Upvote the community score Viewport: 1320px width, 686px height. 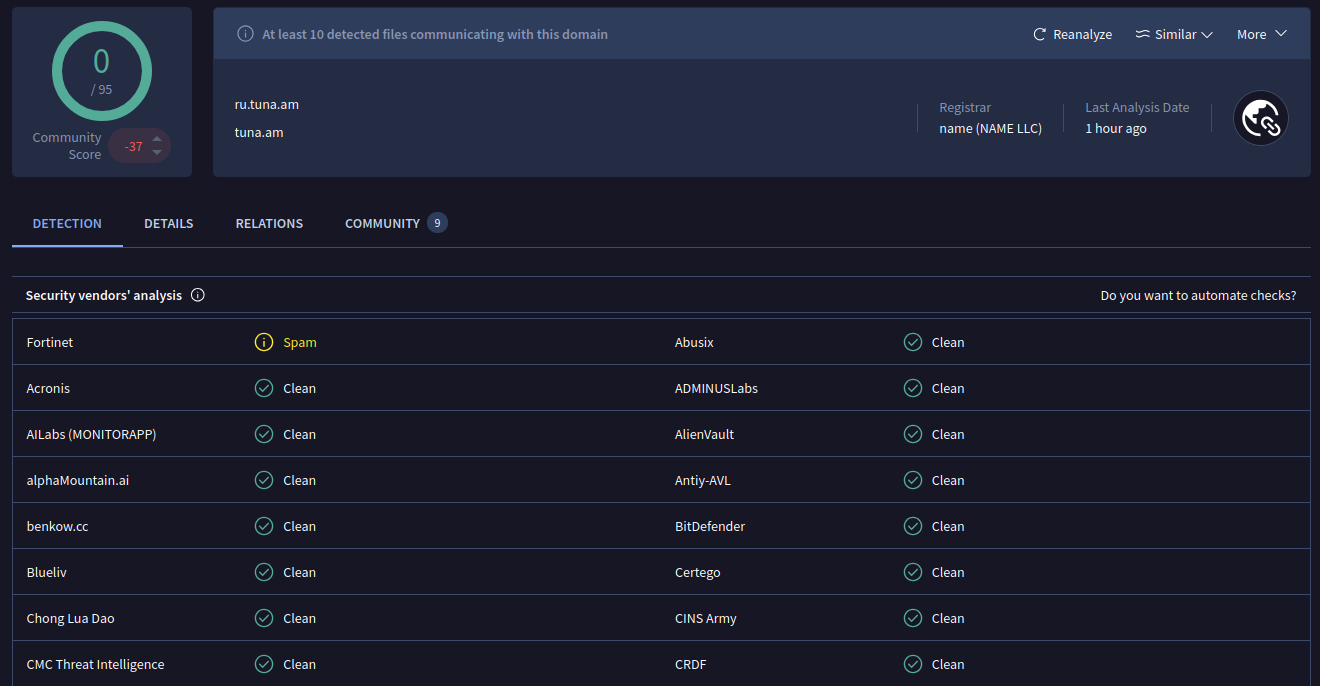point(157,139)
